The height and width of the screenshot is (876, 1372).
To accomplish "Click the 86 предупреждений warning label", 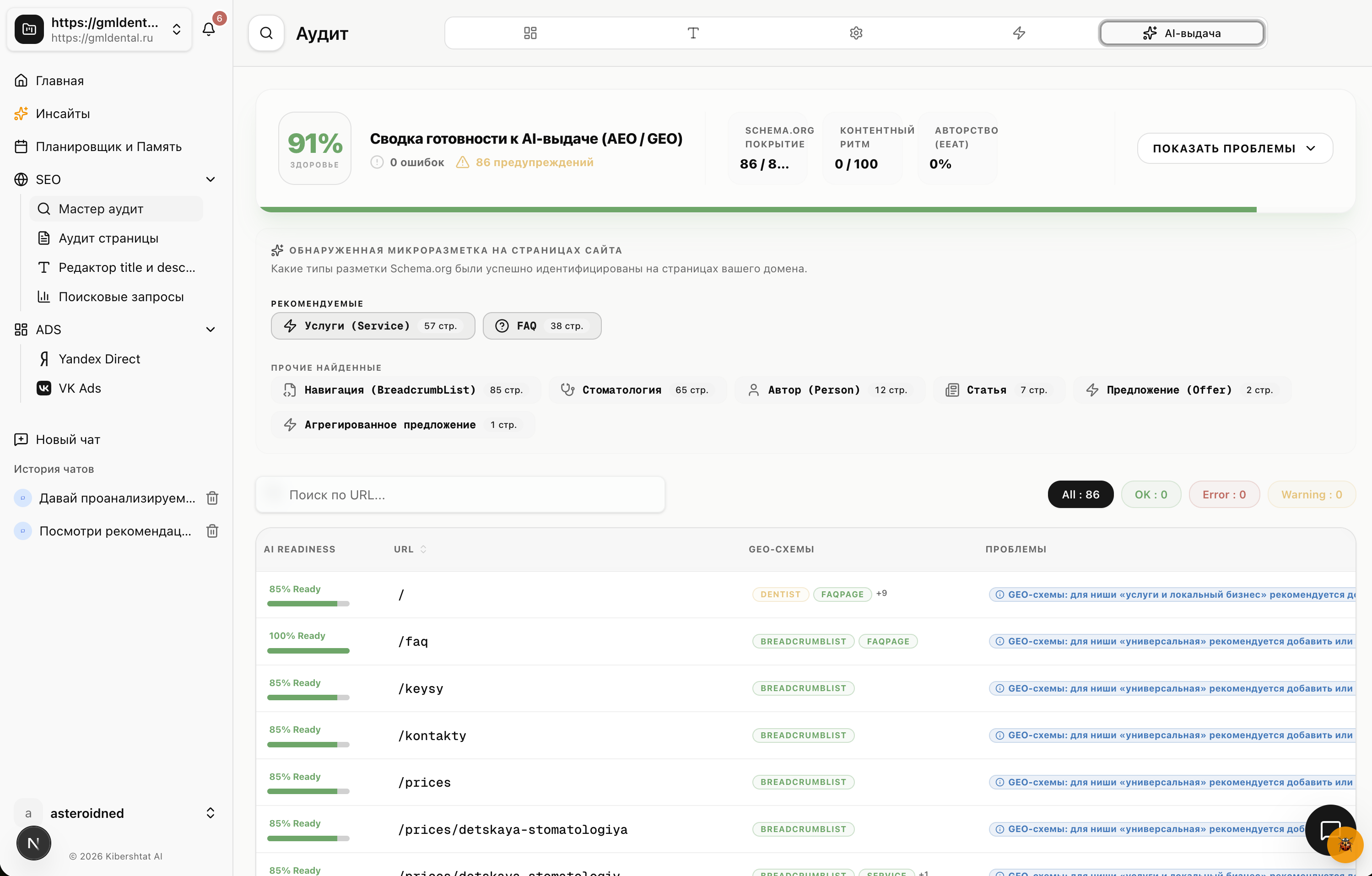I will click(x=525, y=162).
